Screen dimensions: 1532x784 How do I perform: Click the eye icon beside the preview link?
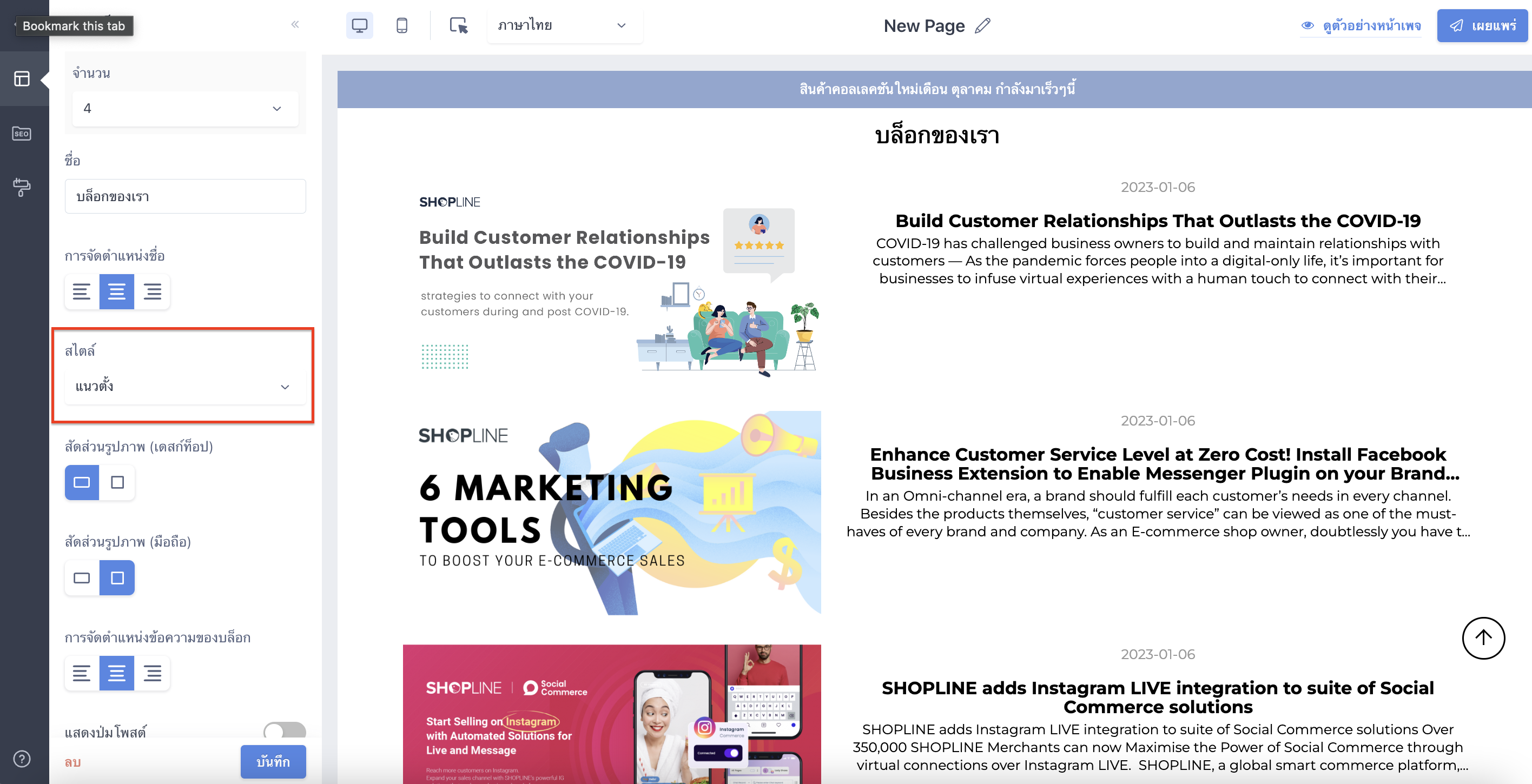tap(1308, 25)
